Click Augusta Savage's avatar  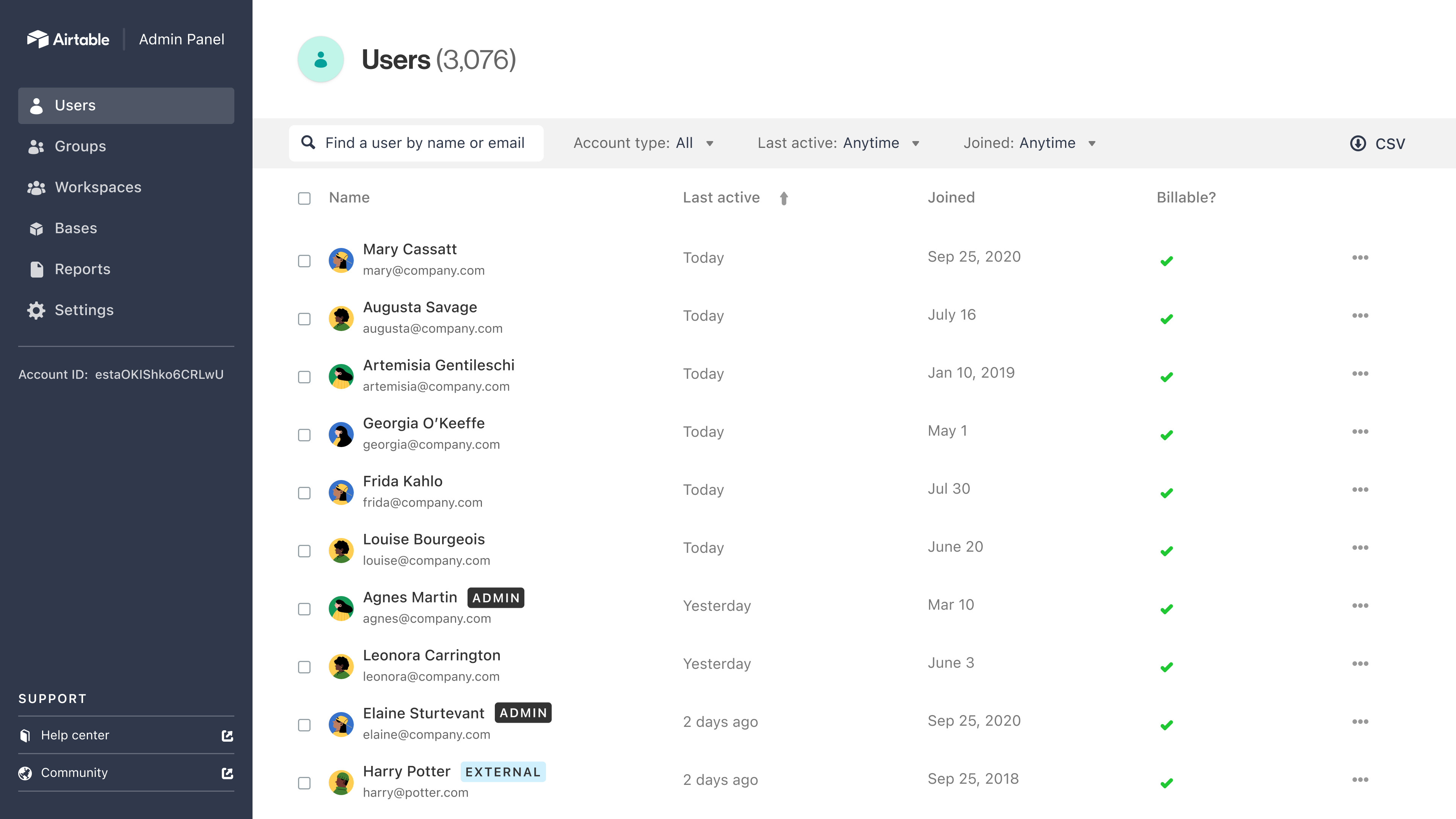point(341,318)
